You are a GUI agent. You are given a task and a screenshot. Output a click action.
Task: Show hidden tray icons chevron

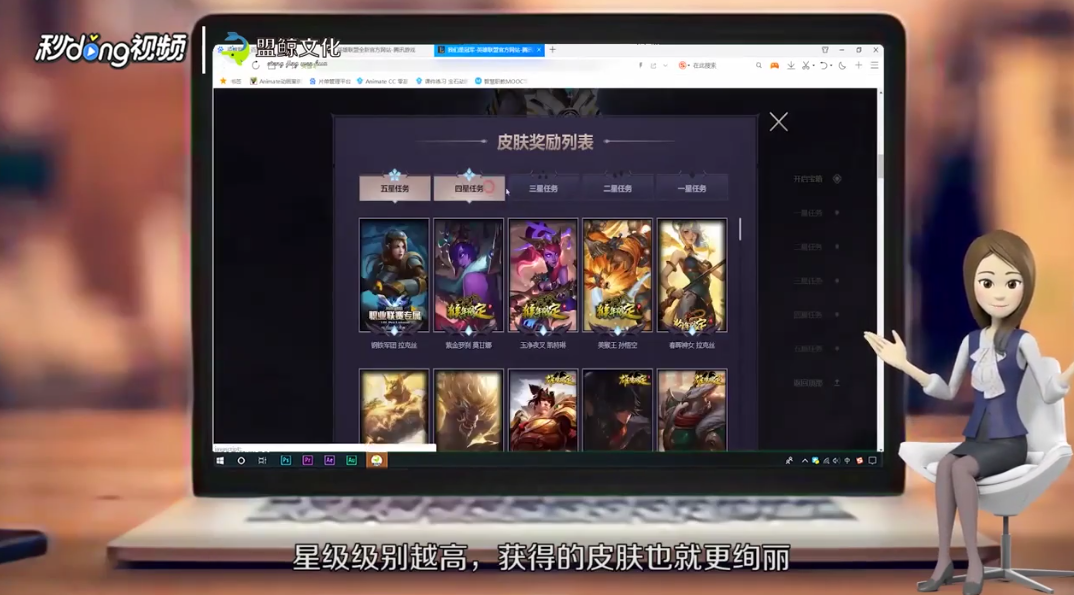(x=805, y=461)
